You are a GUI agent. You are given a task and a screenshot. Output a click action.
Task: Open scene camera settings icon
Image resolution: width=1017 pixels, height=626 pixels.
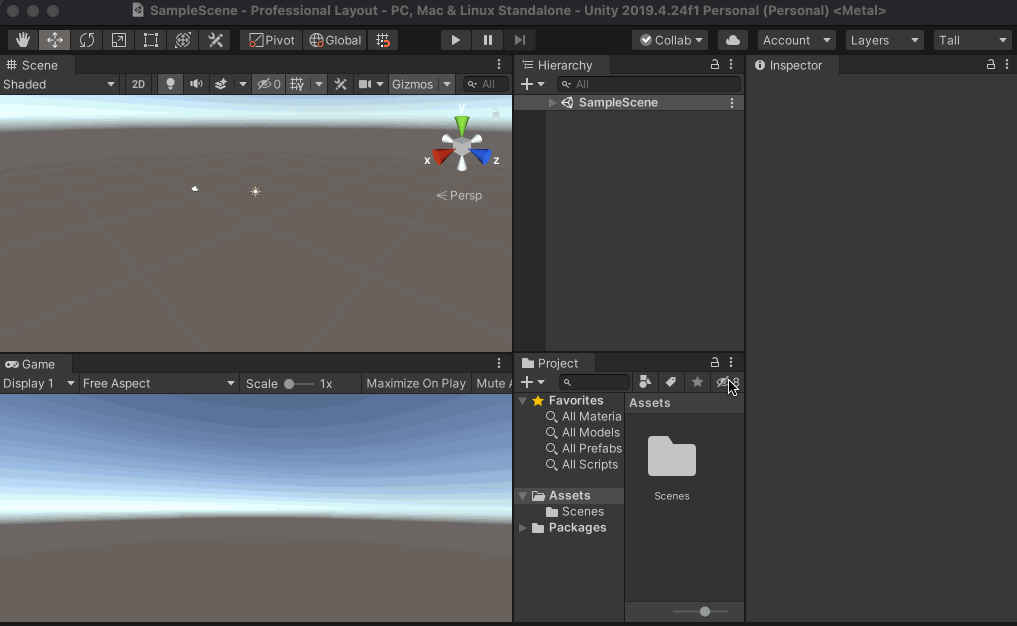(x=365, y=84)
